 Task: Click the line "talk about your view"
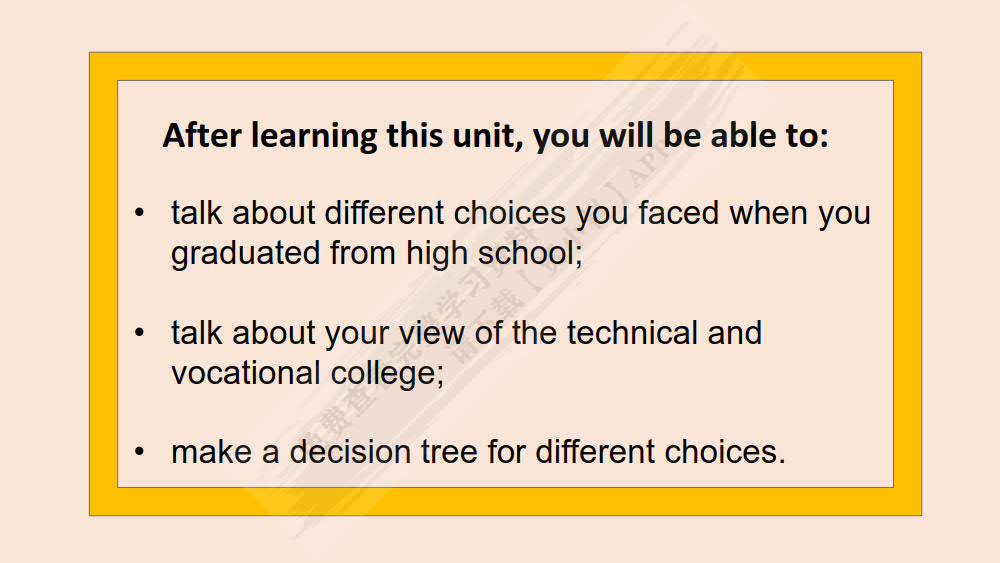click(x=466, y=332)
